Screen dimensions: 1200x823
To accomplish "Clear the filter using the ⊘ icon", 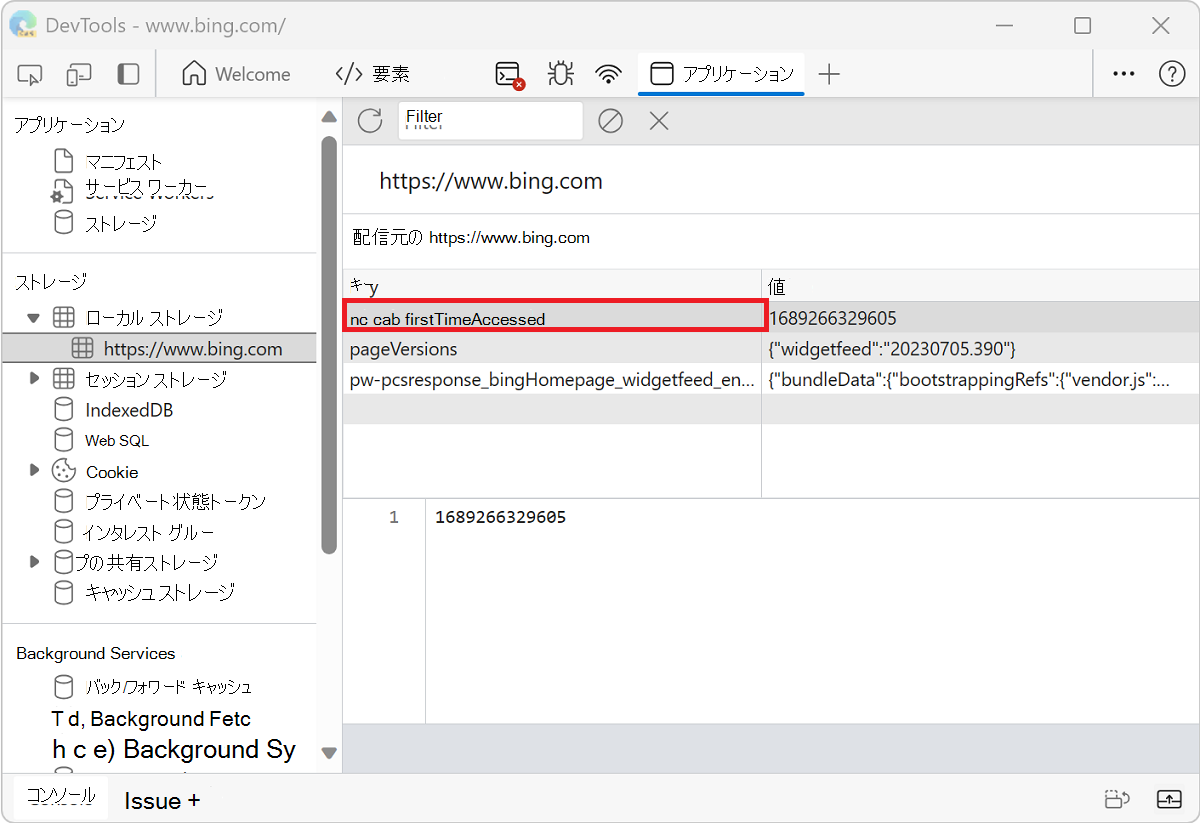I will [611, 120].
